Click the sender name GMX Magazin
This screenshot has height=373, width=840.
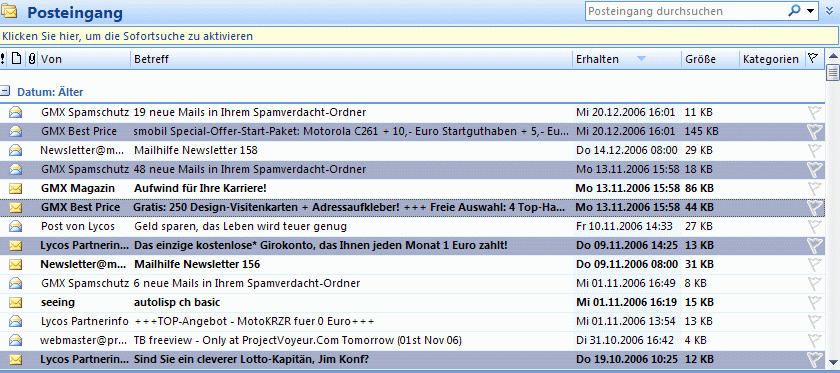78,188
